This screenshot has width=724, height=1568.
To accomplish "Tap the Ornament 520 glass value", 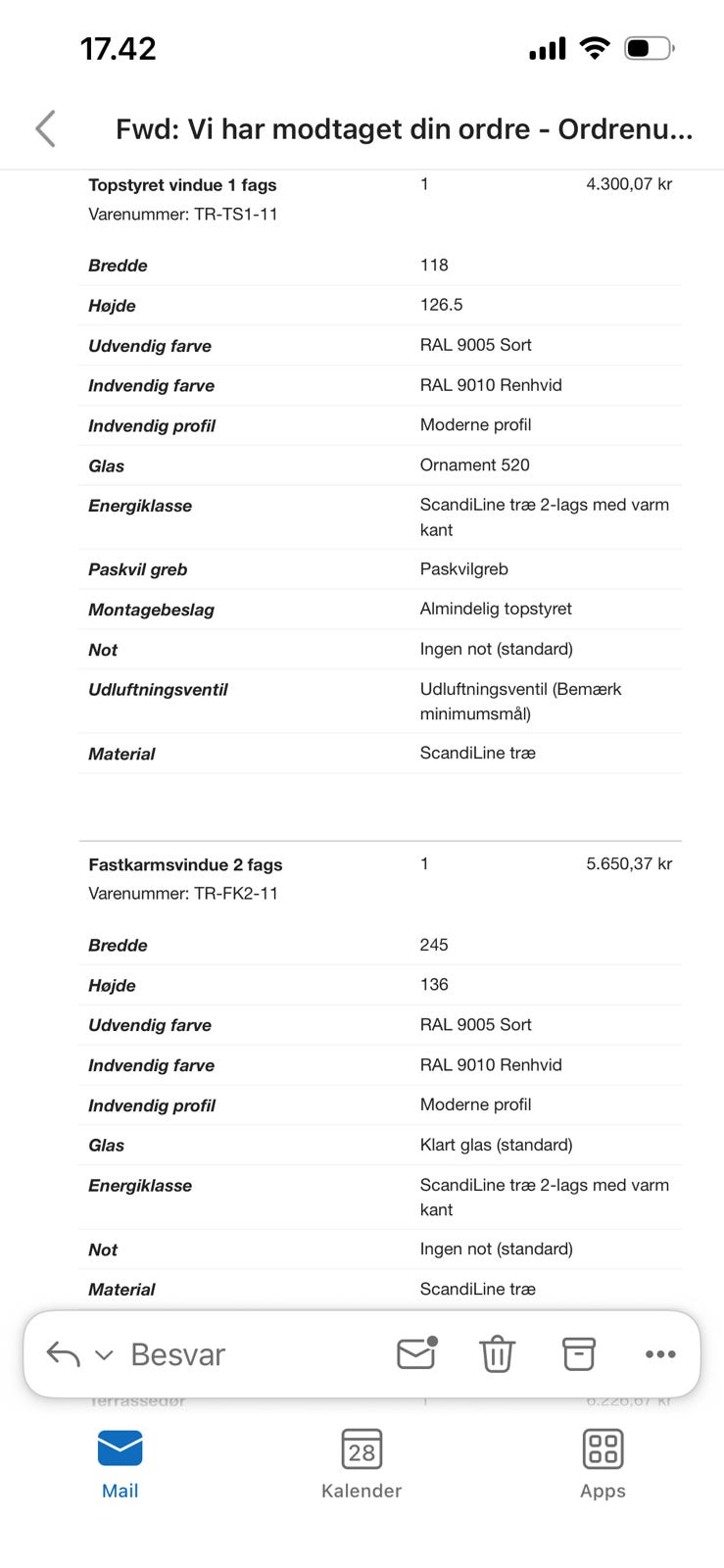I will pos(474,465).
